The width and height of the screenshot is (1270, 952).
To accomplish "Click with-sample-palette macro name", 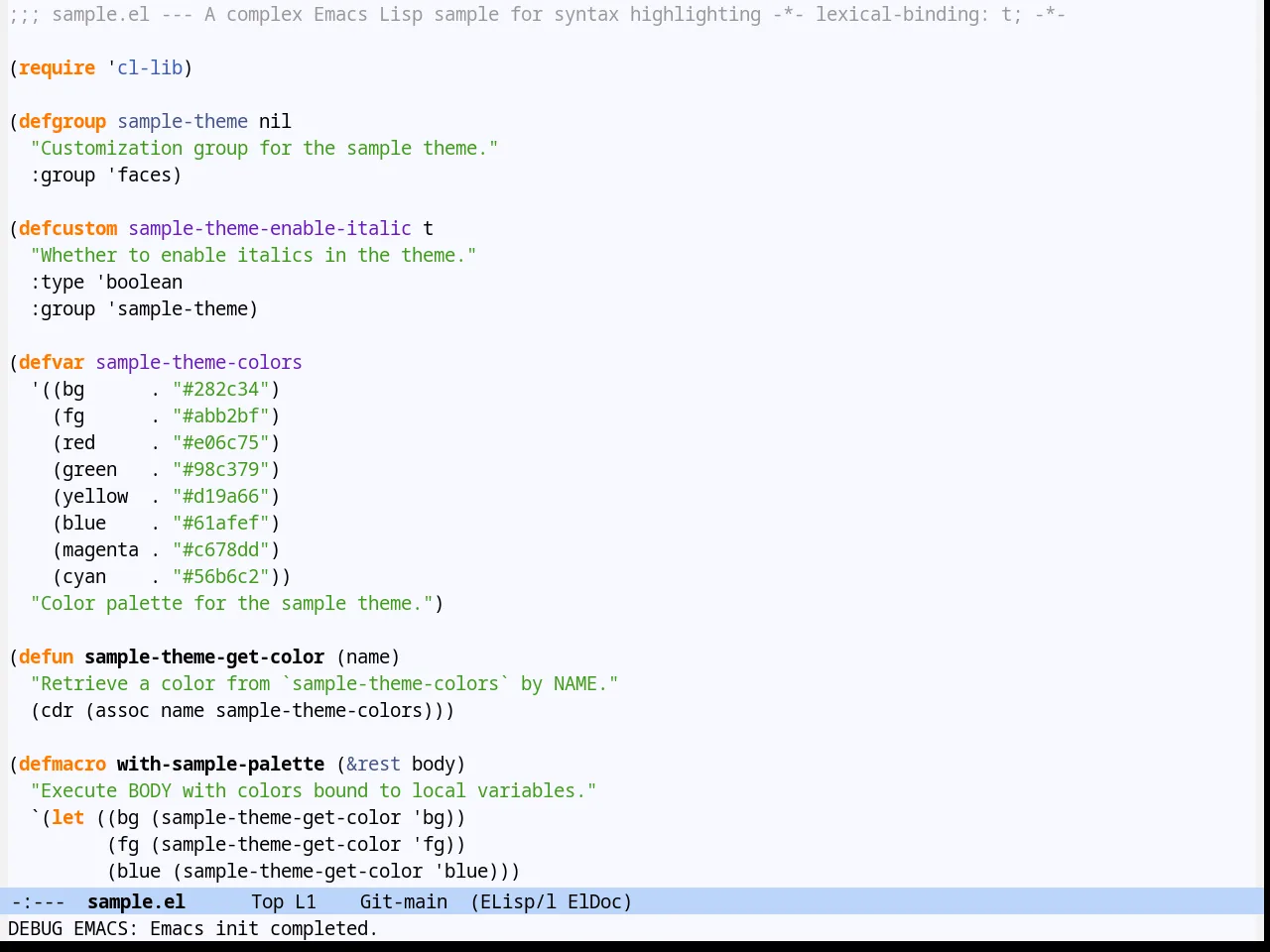I will point(220,764).
